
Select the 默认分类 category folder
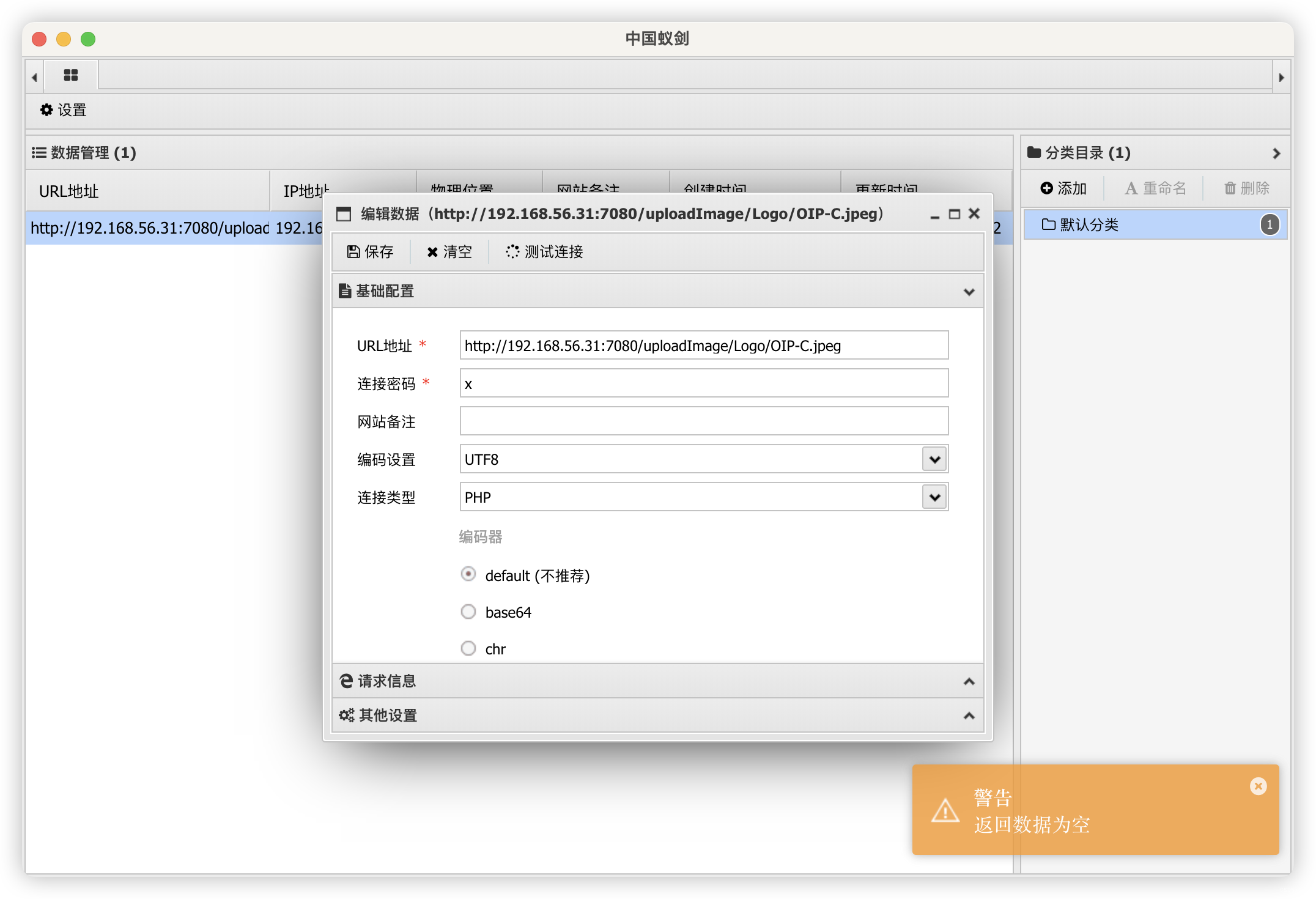[x=1155, y=224]
